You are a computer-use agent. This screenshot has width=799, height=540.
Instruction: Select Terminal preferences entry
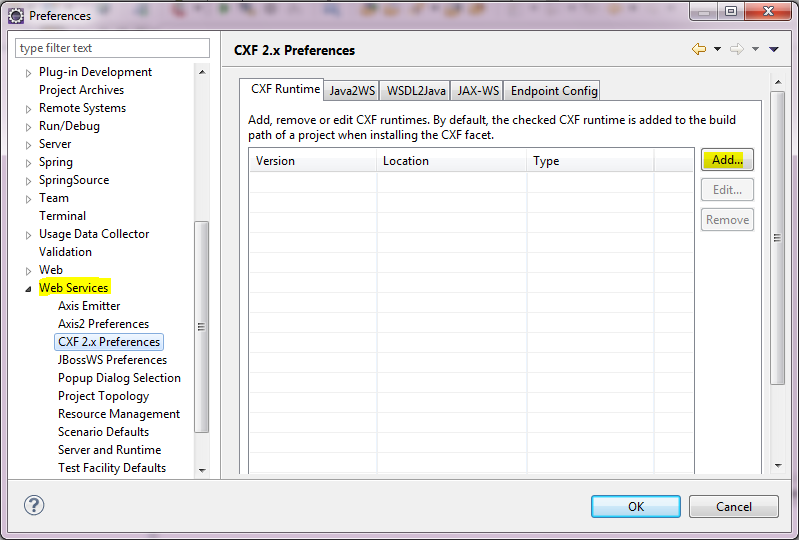pyautogui.click(x=62, y=215)
